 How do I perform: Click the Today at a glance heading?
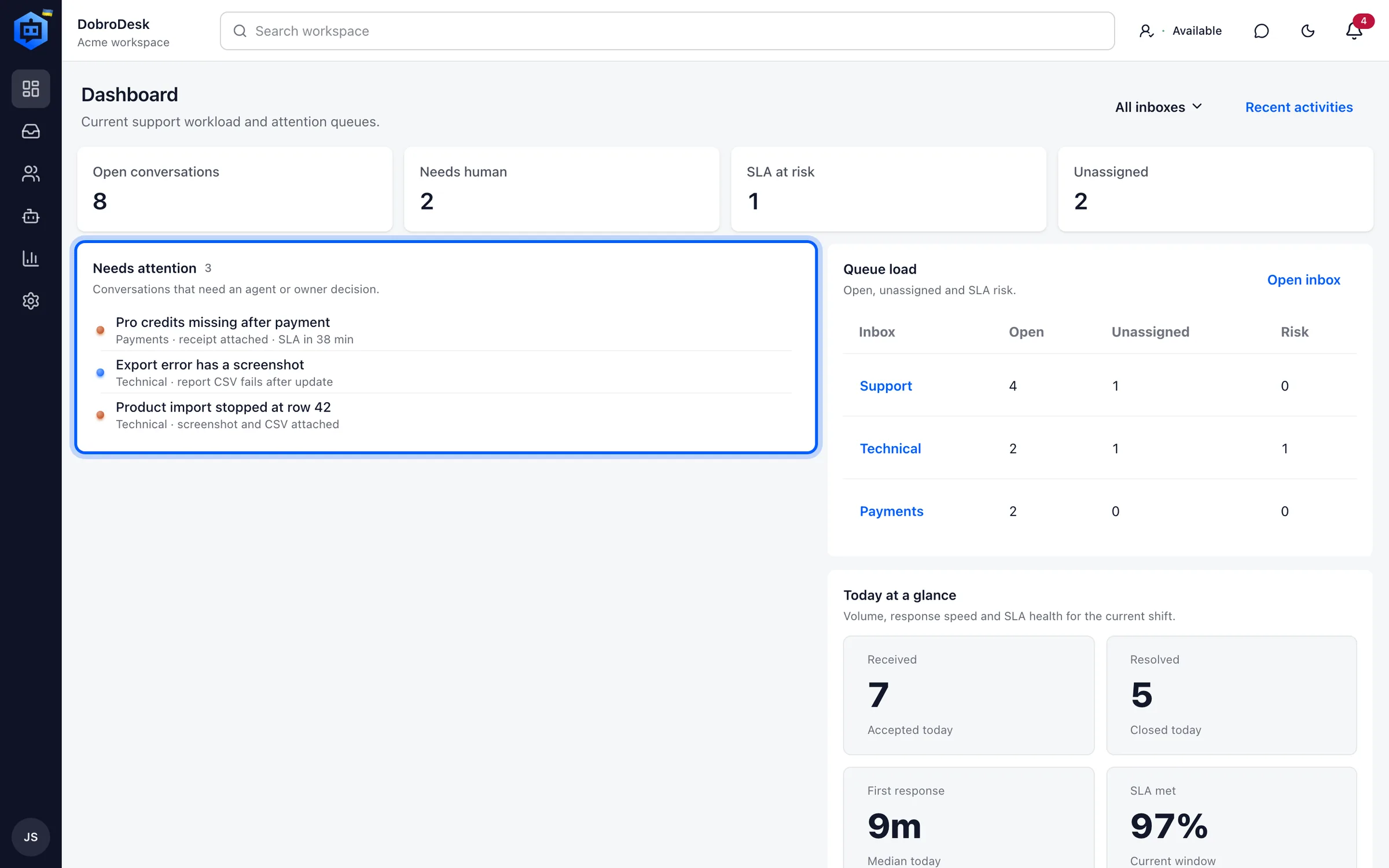pos(899,595)
